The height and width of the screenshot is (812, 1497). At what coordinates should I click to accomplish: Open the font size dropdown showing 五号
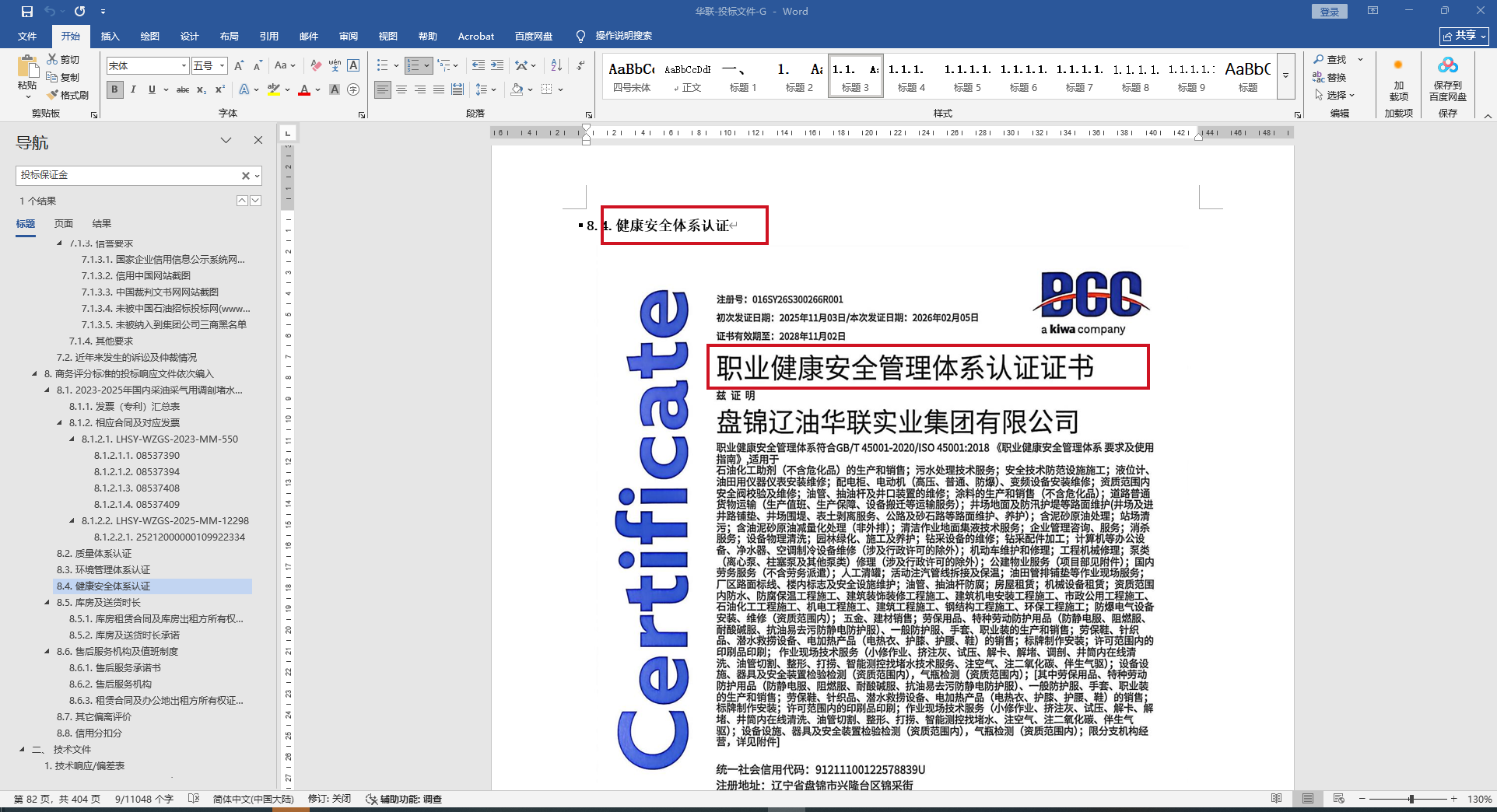tap(222, 66)
